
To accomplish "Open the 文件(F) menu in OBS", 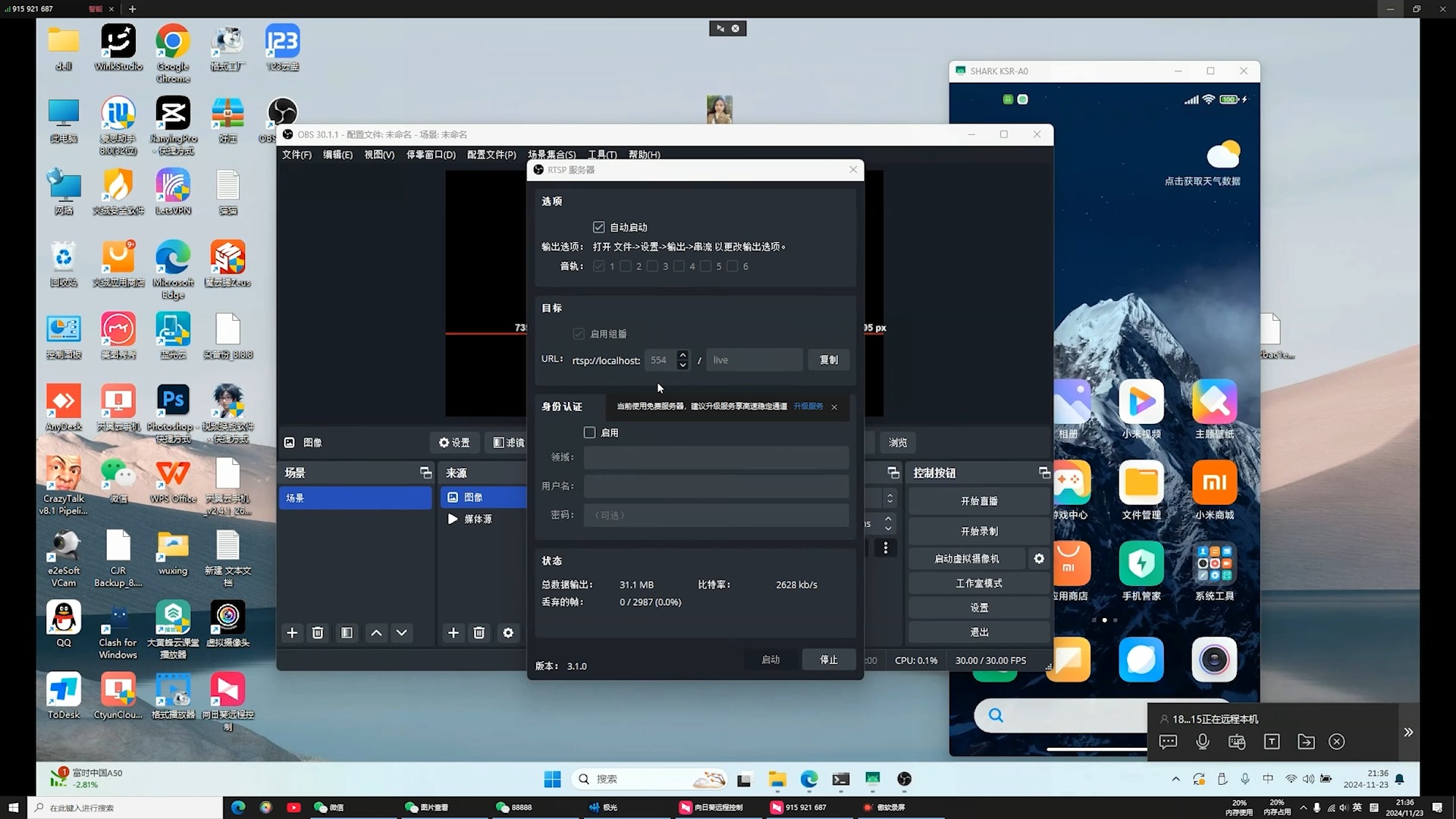I will coord(297,155).
